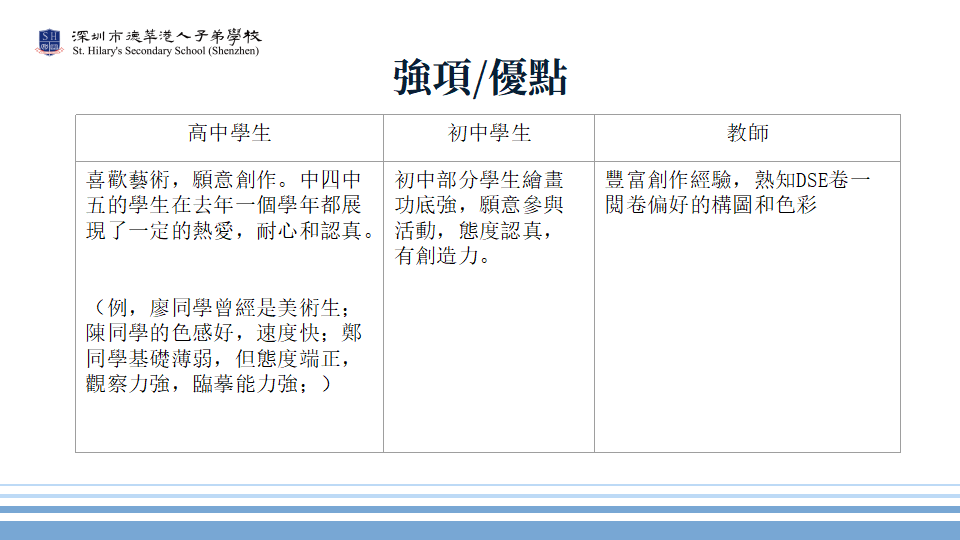Select the Chinese school name in header

167,35
